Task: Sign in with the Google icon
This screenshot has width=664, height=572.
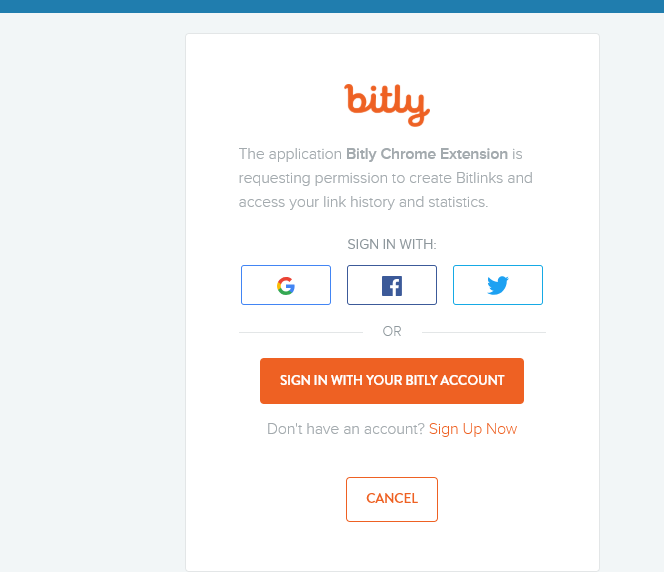Action: click(x=286, y=285)
